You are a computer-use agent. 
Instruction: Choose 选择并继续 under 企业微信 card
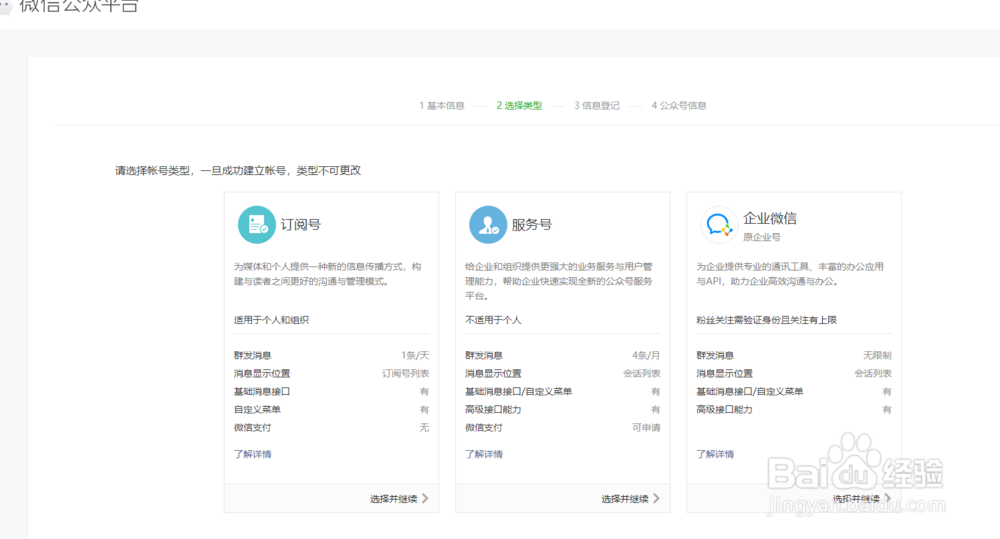click(x=857, y=499)
